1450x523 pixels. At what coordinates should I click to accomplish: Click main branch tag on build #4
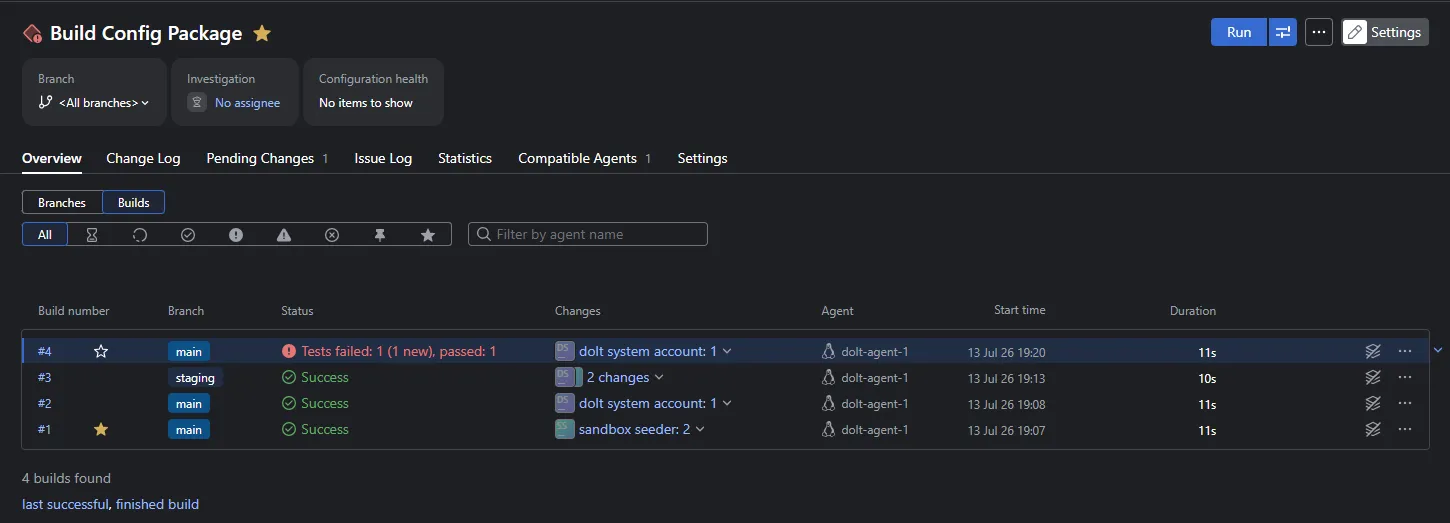pos(189,352)
